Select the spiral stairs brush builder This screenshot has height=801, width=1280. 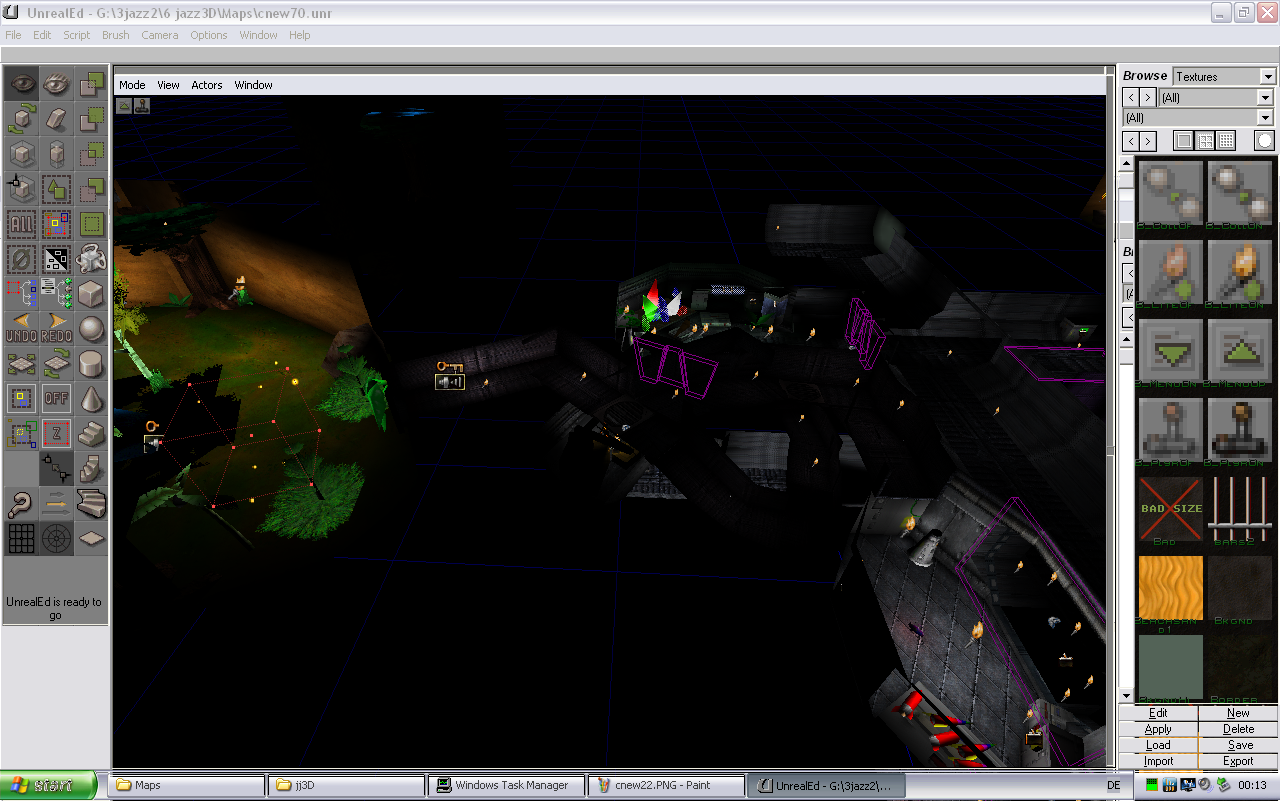(92, 469)
